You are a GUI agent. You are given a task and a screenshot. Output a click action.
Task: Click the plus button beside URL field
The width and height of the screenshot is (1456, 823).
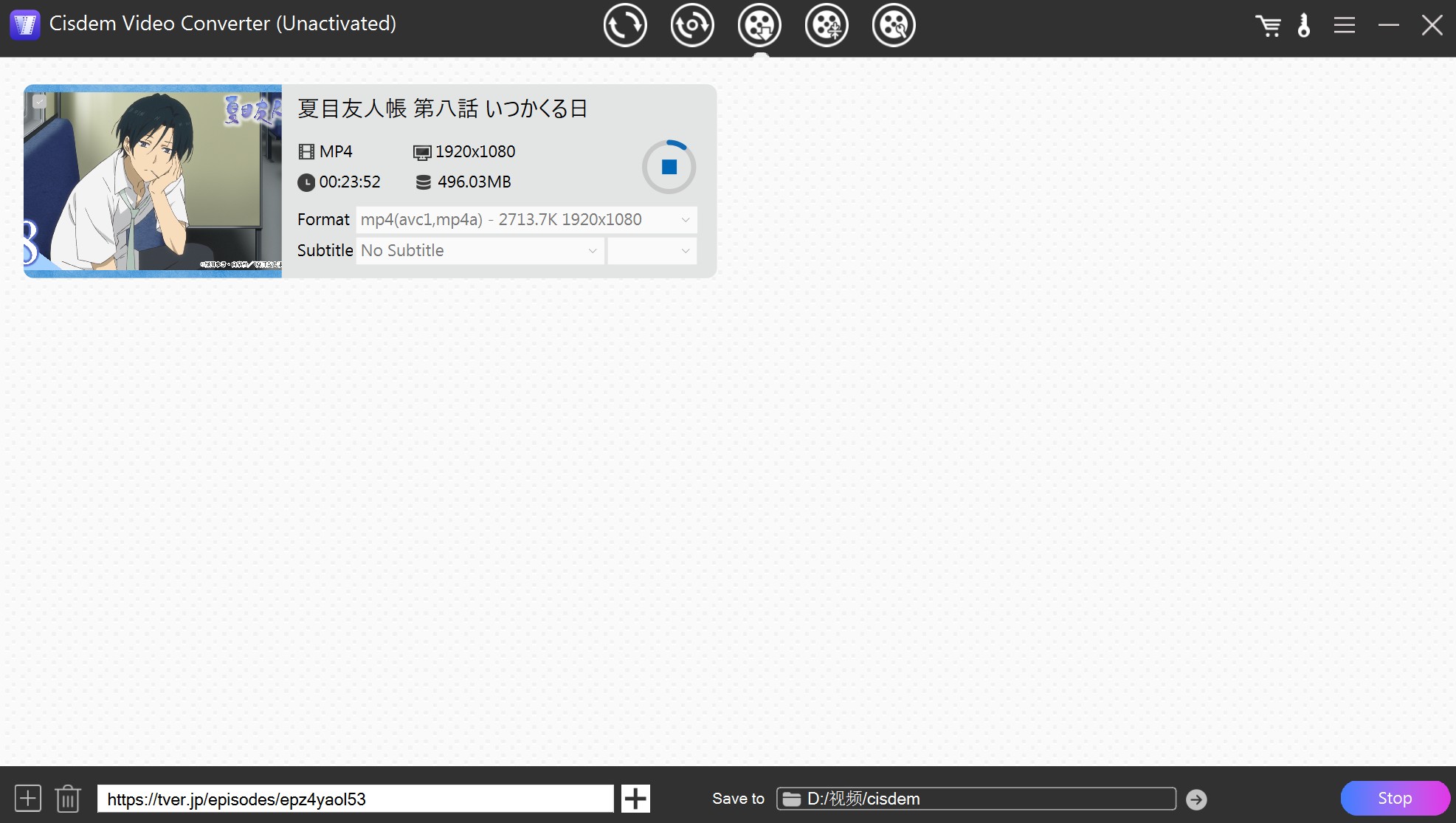point(635,799)
